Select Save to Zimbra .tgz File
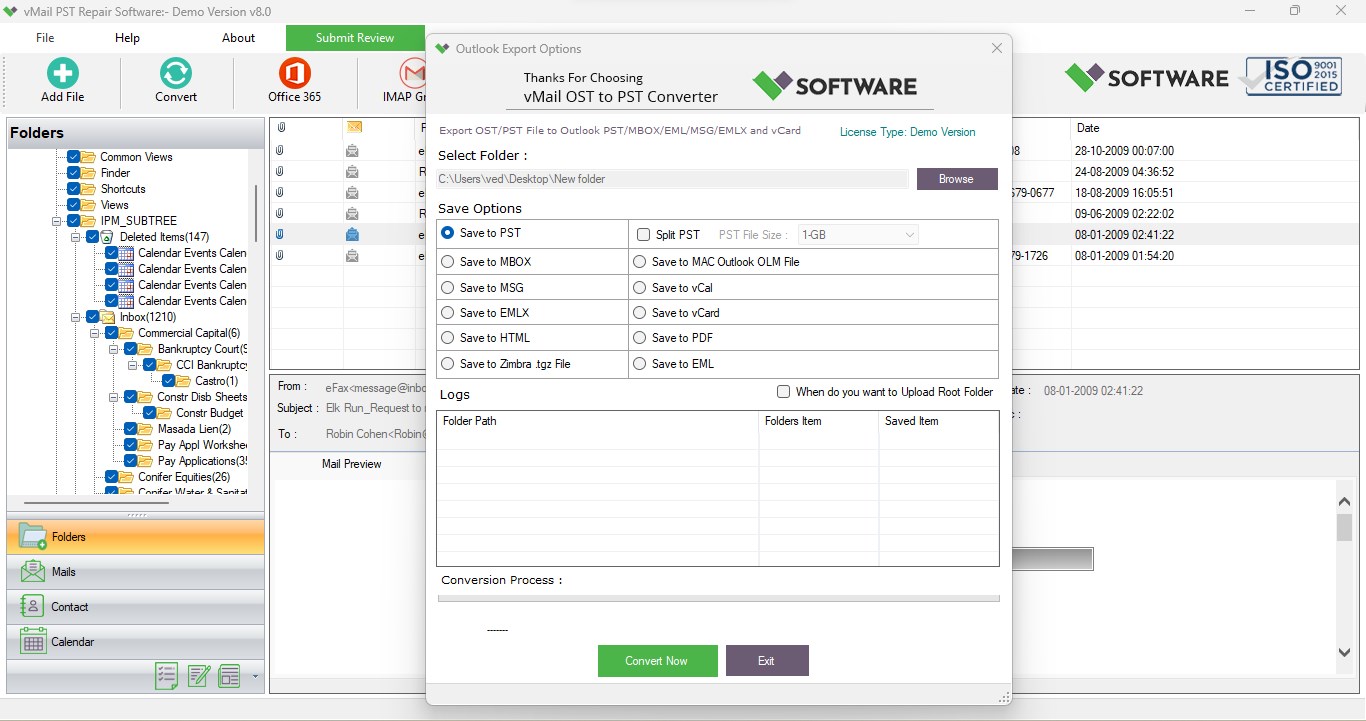The height and width of the screenshot is (721, 1366). [448, 364]
